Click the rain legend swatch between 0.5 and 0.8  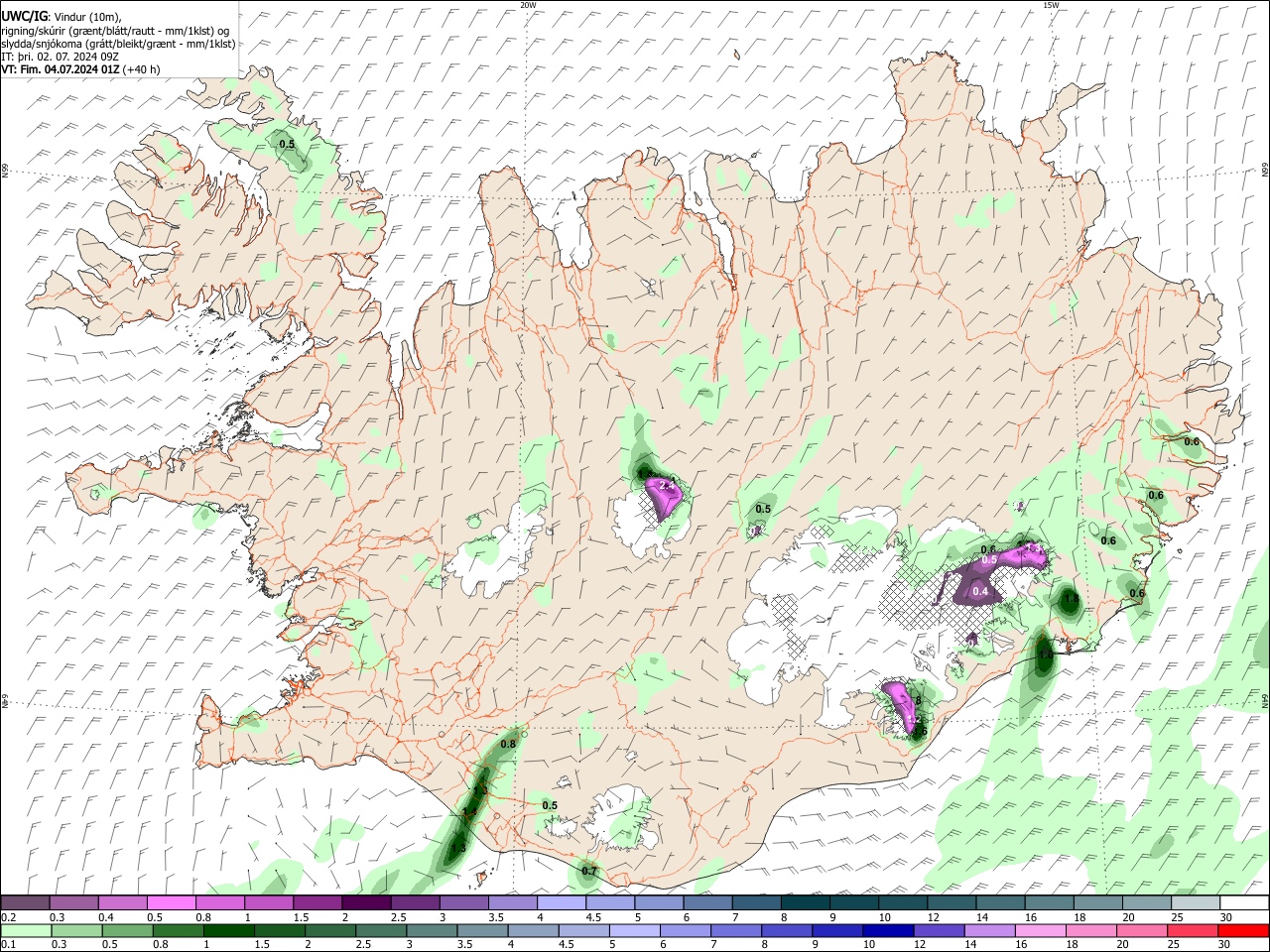126,930
